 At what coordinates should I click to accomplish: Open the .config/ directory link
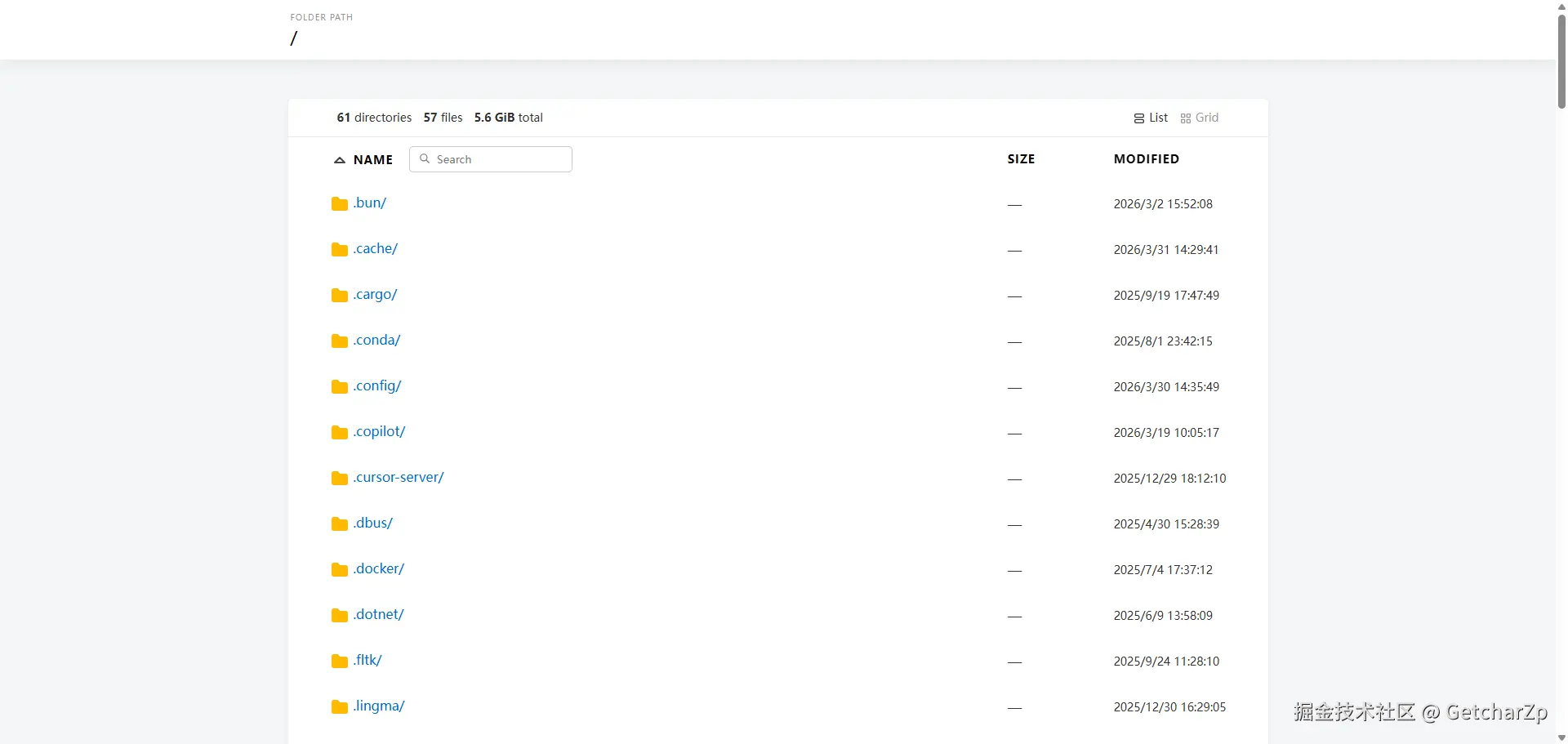tap(377, 385)
